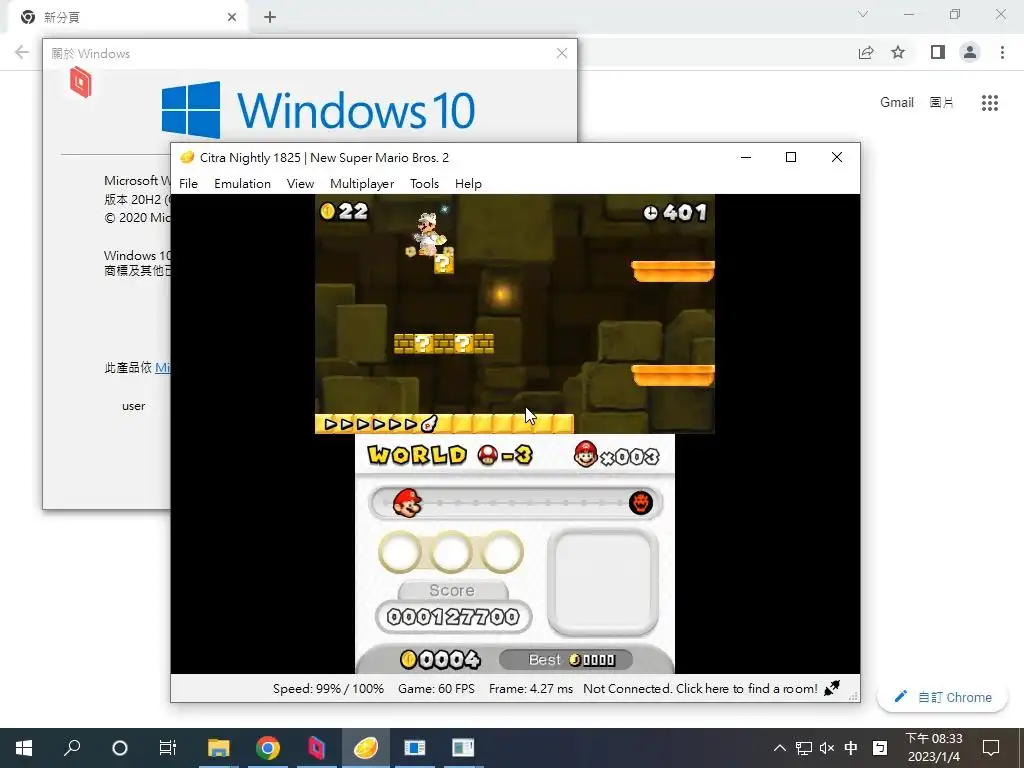Open the Multiplayer menu in Citra
The image size is (1024, 768).
click(362, 184)
